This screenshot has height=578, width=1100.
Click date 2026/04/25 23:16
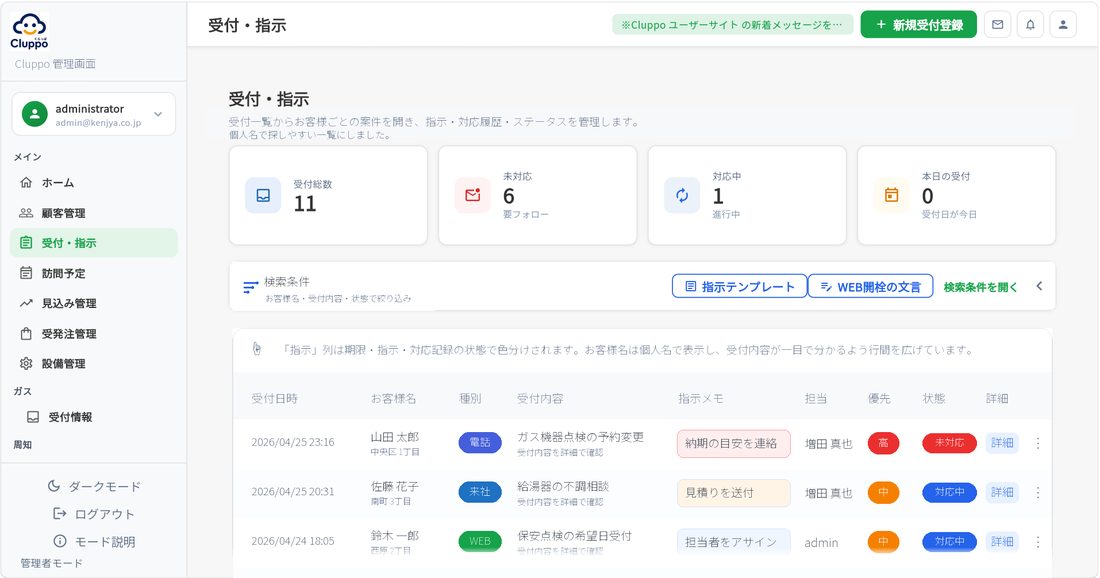pos(293,443)
